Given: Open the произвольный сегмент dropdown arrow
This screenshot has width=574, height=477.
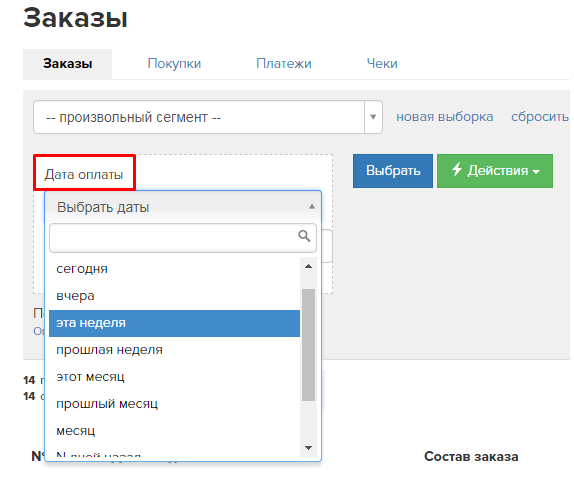Looking at the screenshot, I should click(373, 117).
